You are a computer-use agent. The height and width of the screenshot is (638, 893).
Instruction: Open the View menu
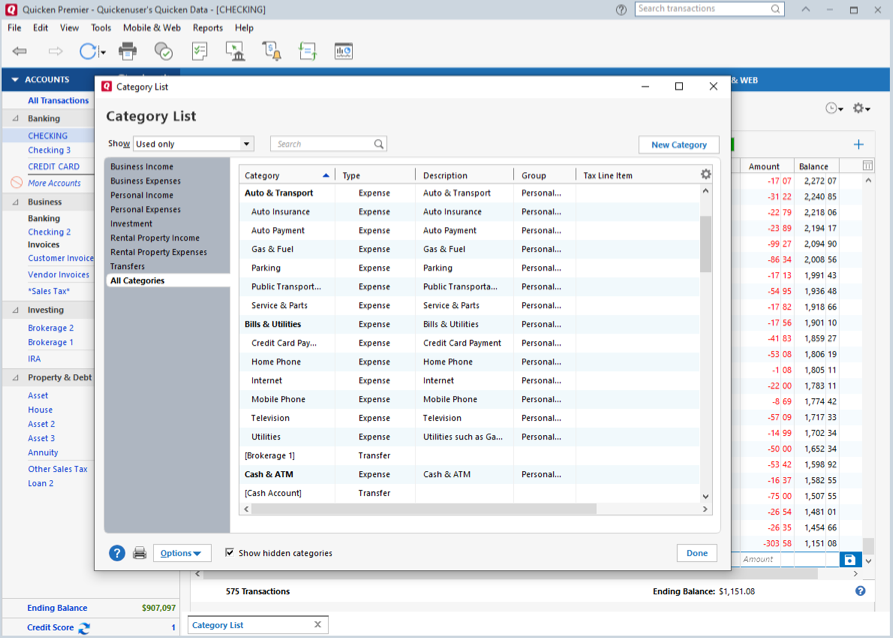click(x=69, y=27)
